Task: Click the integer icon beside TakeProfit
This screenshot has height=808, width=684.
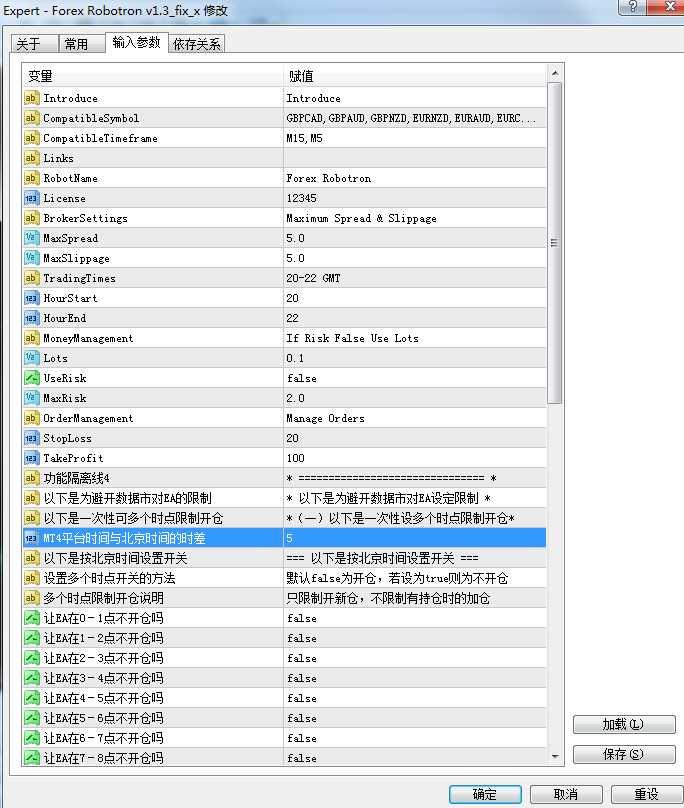Action: [31, 458]
